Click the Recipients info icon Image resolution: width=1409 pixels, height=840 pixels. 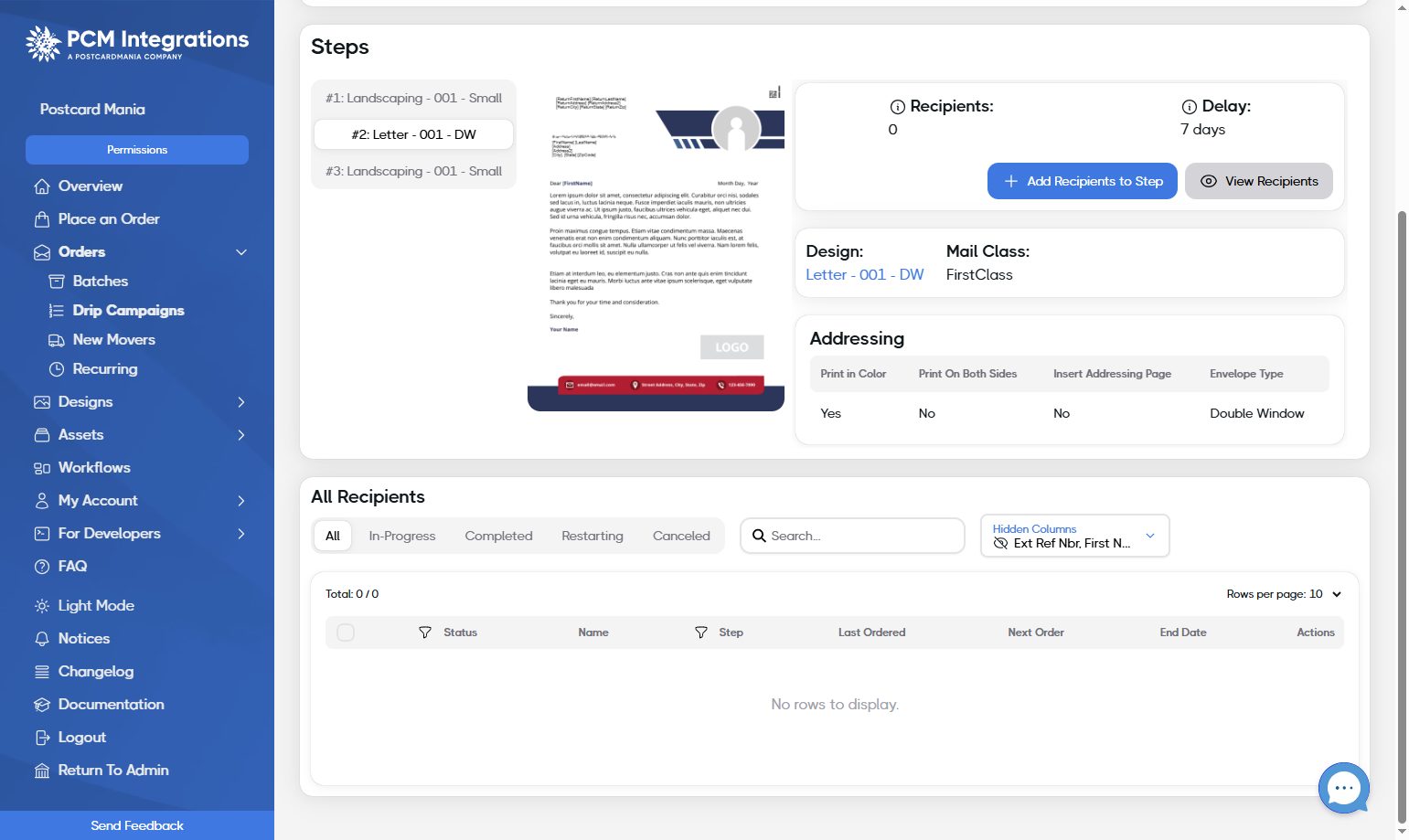tap(898, 107)
